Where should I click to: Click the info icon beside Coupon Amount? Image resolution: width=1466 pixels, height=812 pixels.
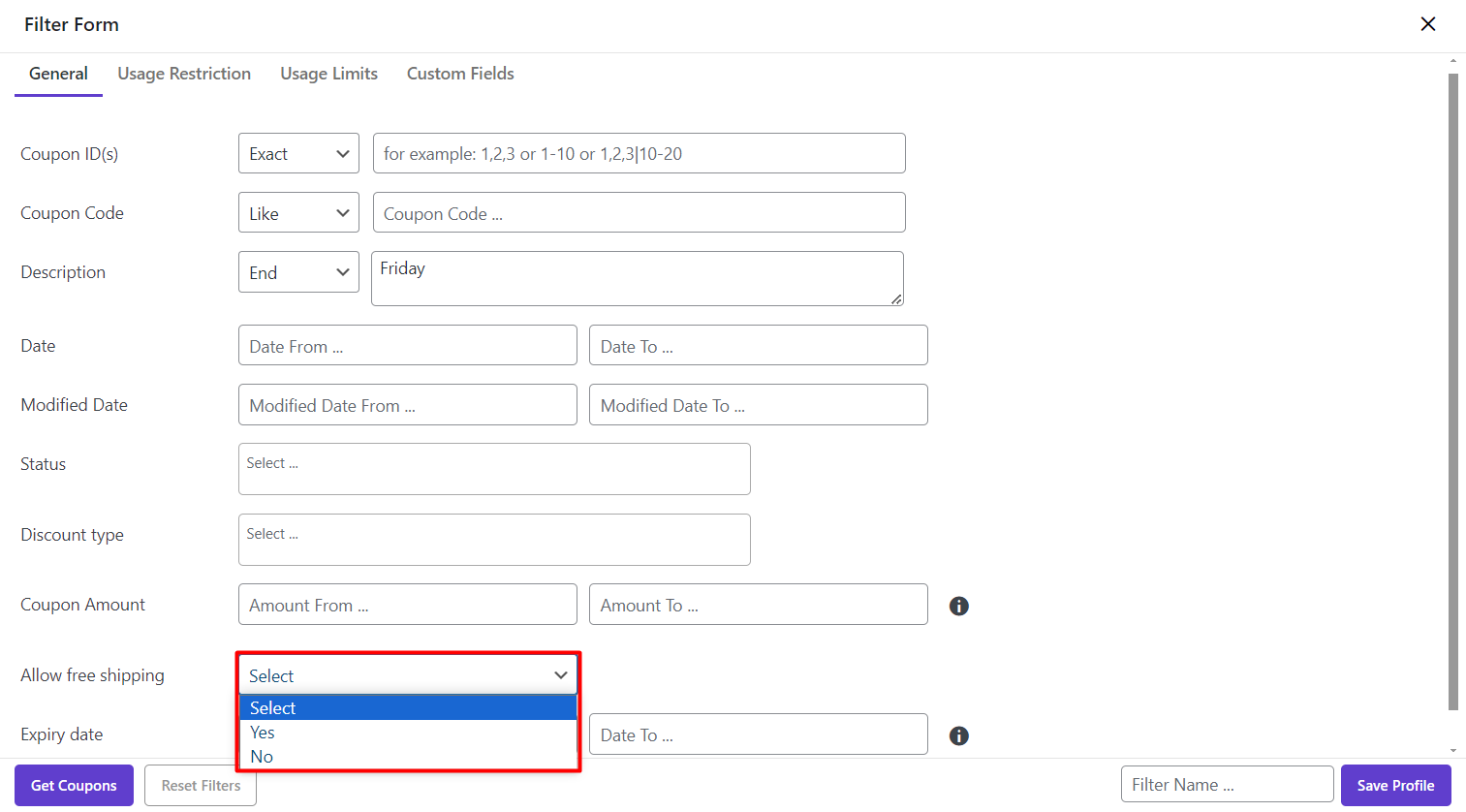pyautogui.click(x=958, y=606)
